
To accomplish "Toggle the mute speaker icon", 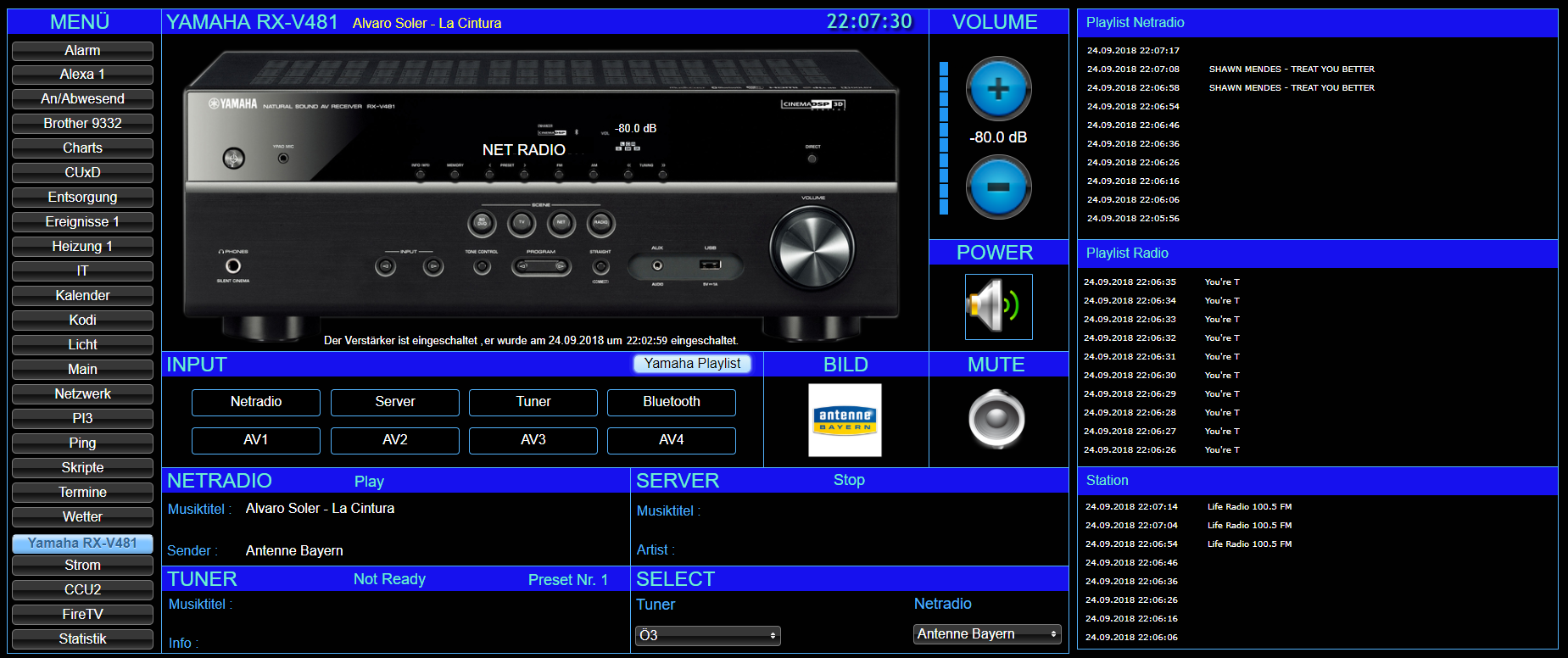I will [x=997, y=419].
